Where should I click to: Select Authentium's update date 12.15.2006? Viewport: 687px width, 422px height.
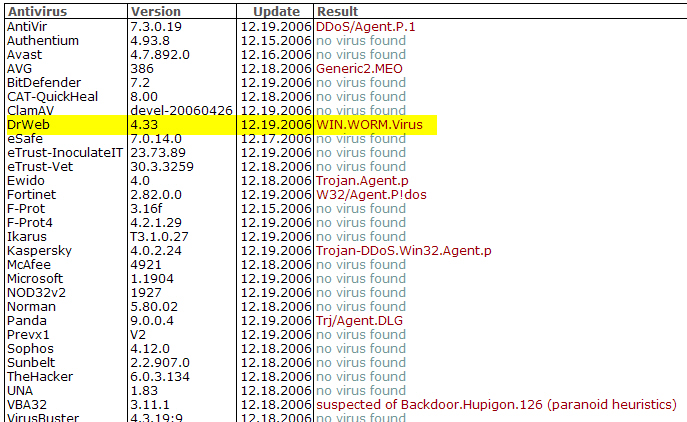[x=276, y=41]
